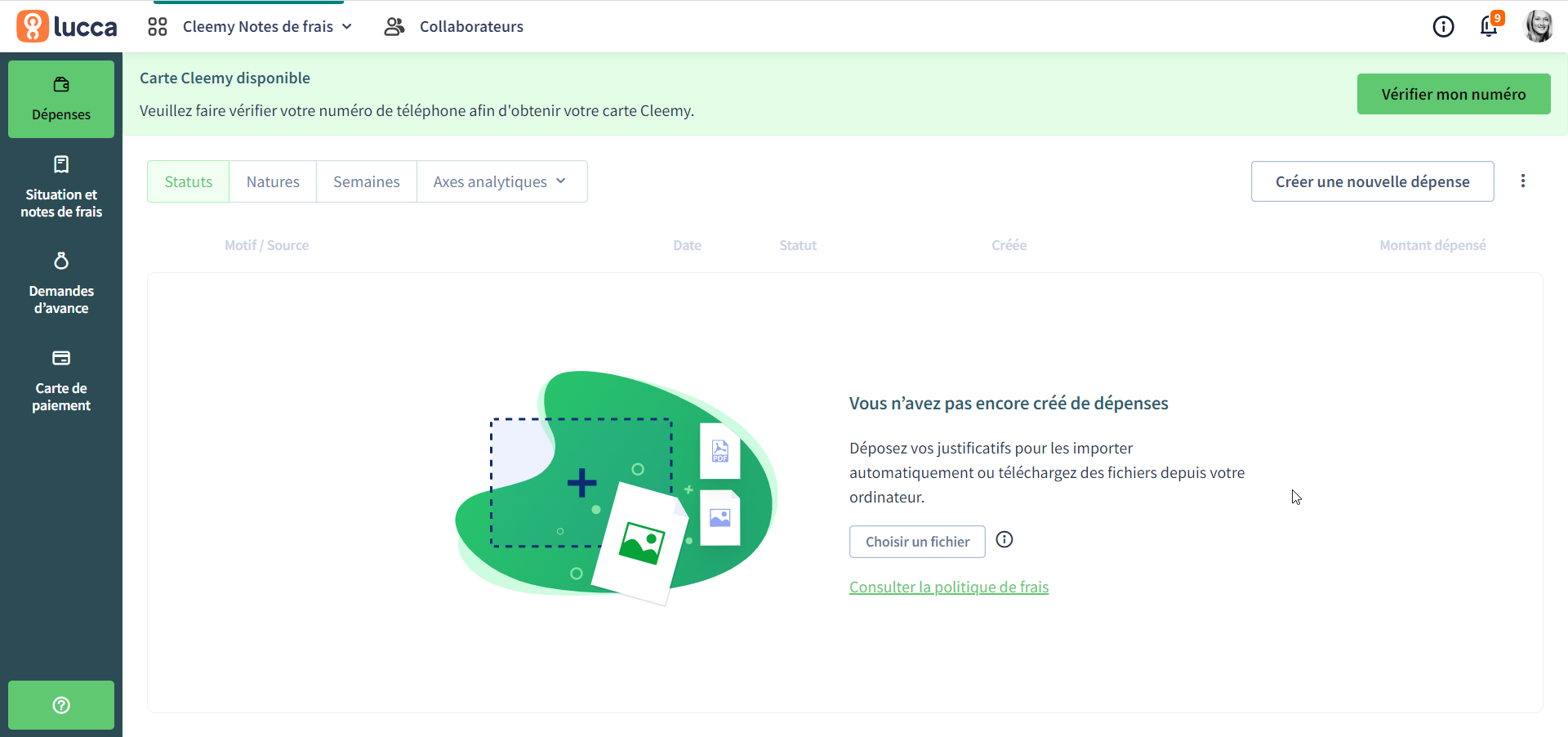Click the Créée column header
This screenshot has height=737, width=1568.
(x=1009, y=245)
